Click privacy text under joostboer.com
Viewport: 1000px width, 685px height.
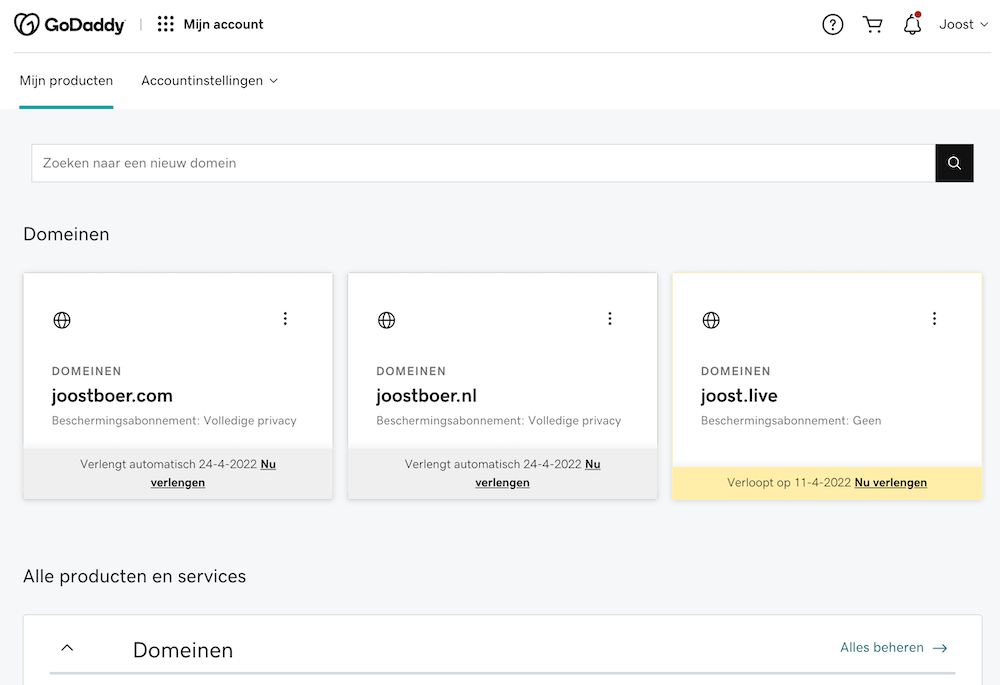pyautogui.click(x=174, y=420)
